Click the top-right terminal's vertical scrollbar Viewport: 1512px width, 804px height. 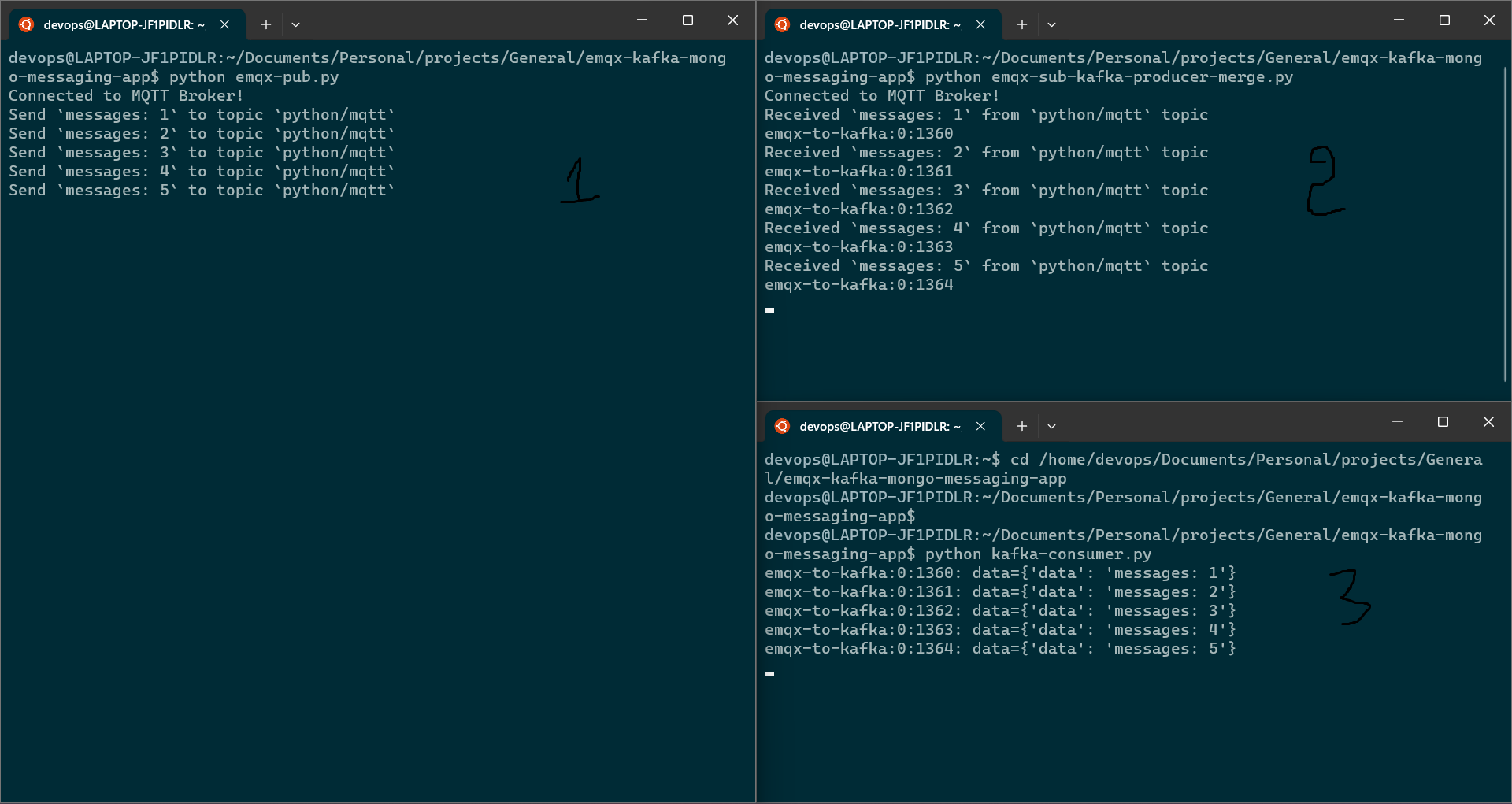[x=1506, y=224]
